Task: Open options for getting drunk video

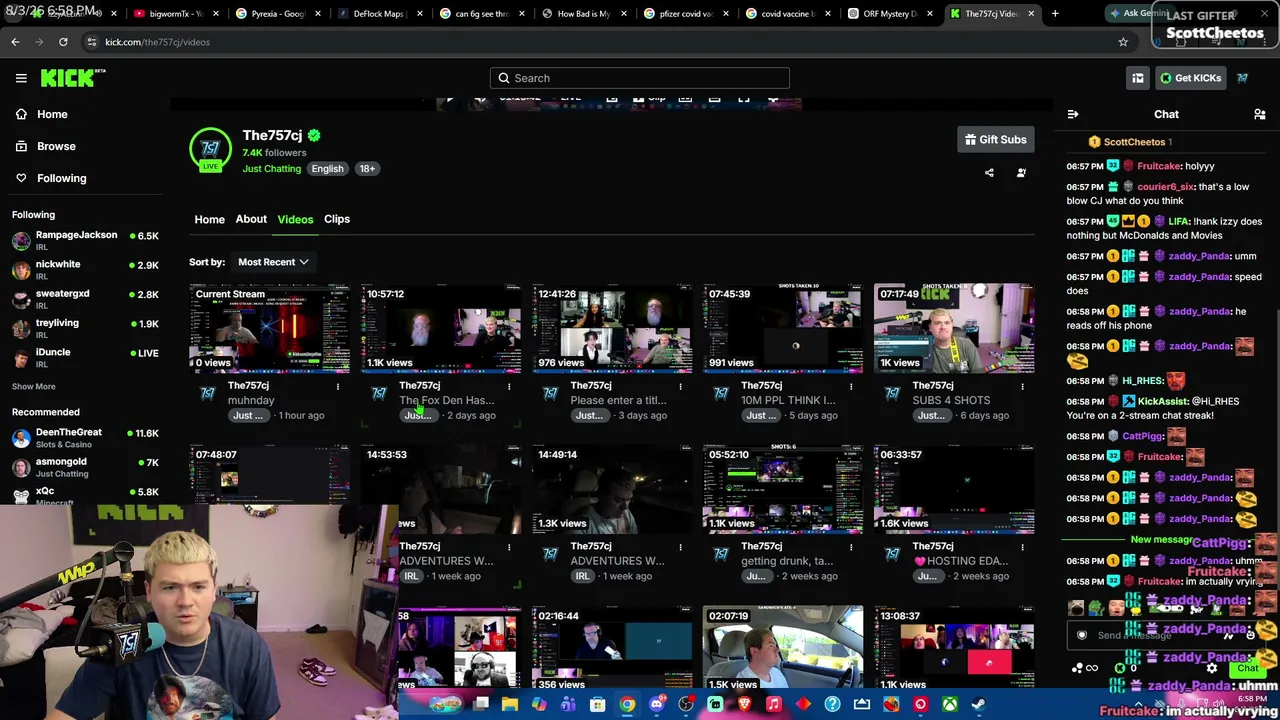Action: (x=851, y=547)
